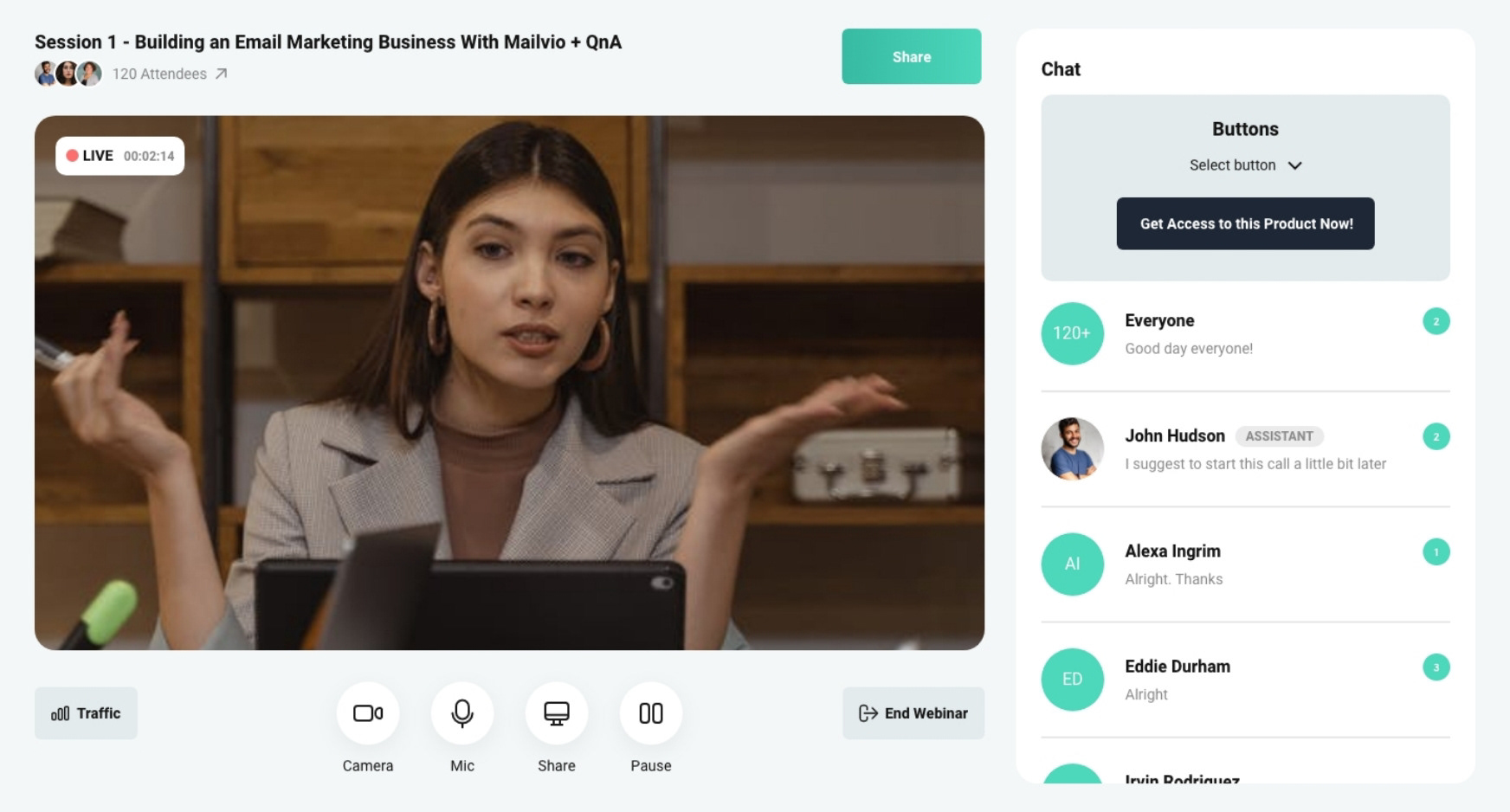The width and height of the screenshot is (1510, 812).
Task: Click "Alright. Thanks" message preview
Action: tap(1174, 579)
